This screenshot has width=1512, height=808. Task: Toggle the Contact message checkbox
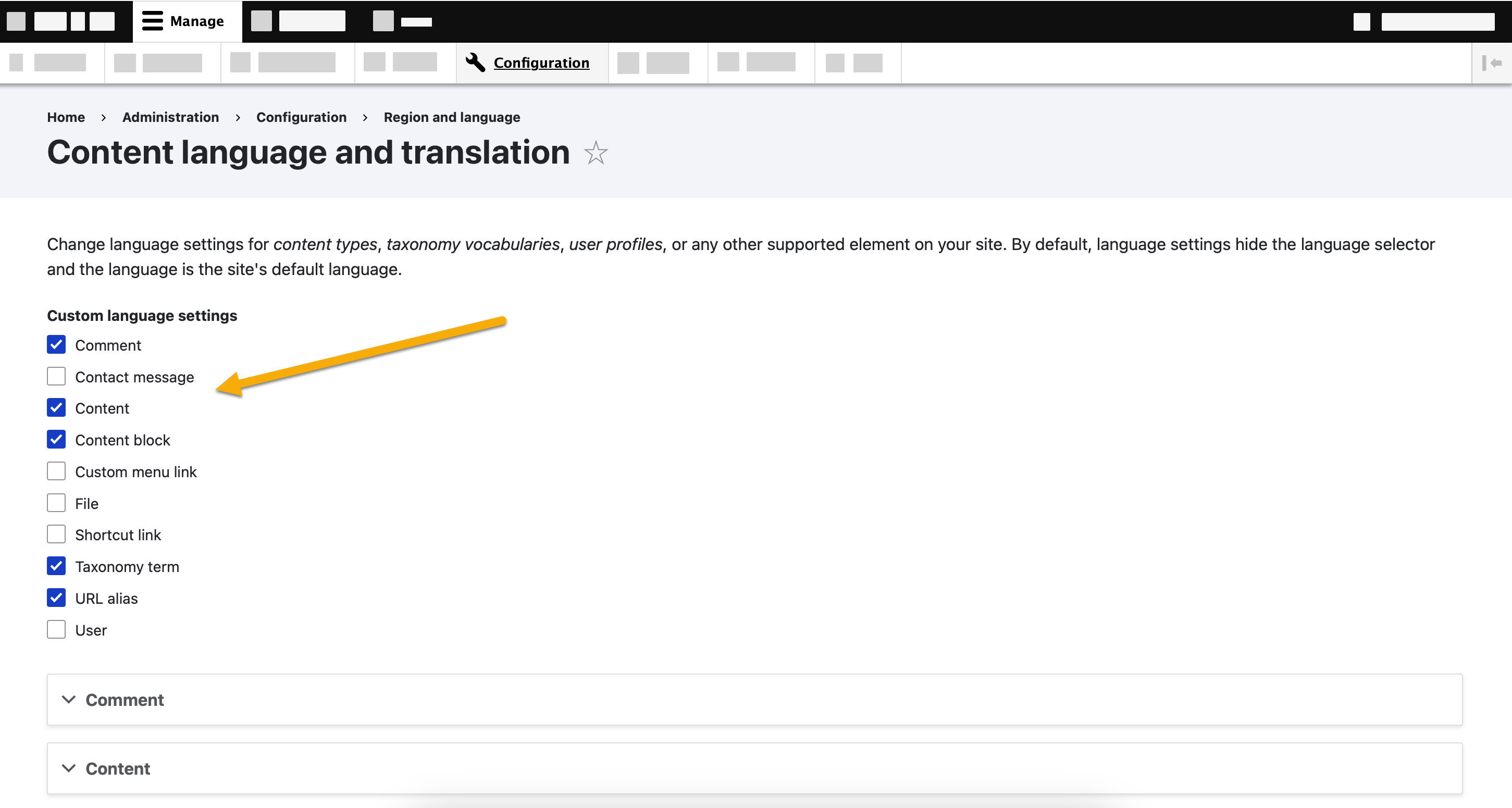click(56, 377)
